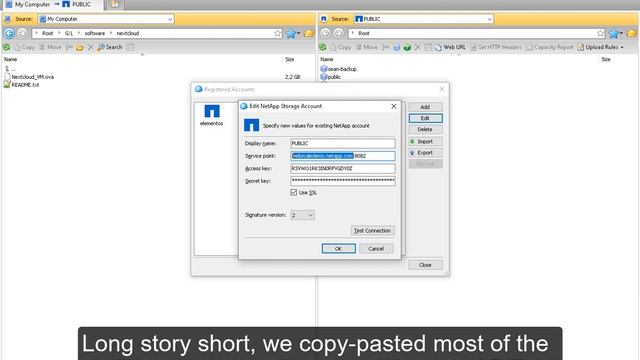Open a new tab with the tab icon
Image resolution: width=640 pixels, height=360 pixels.
[x=115, y=4]
